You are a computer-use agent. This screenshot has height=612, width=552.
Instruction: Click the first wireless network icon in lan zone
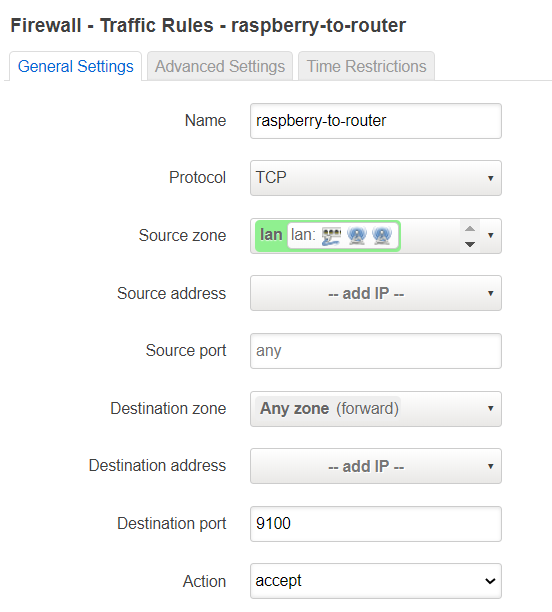[x=356, y=236]
